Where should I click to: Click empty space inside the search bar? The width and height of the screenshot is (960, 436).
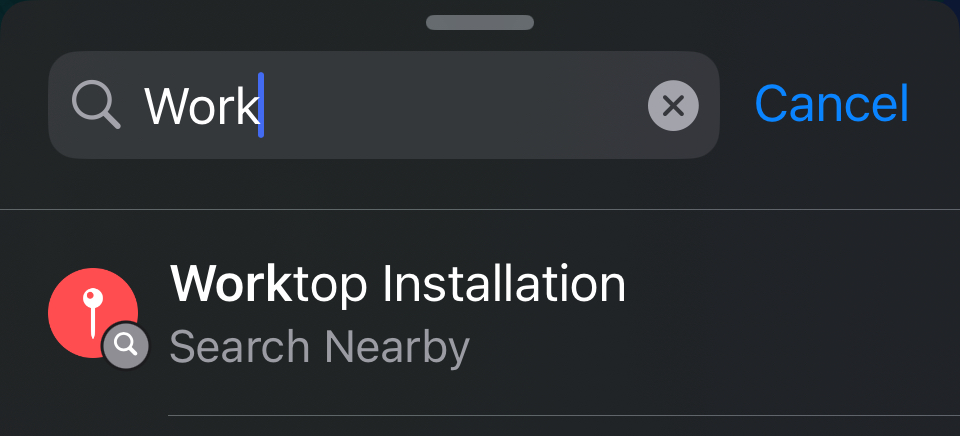point(453,105)
